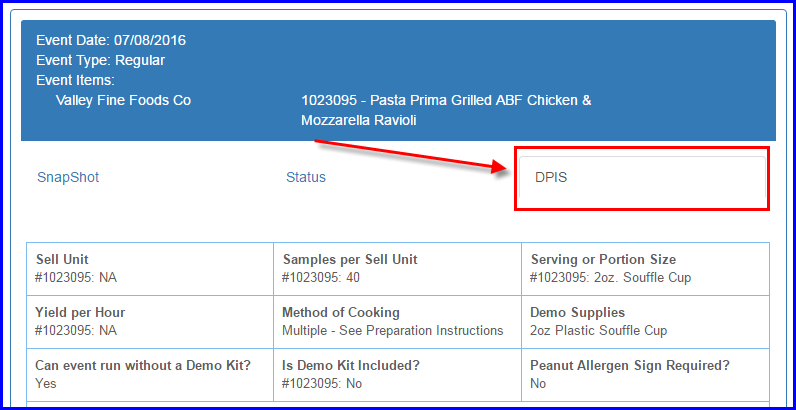Screen dimensions: 796x410
Task: Click the Method of Cooking heading
Action: point(340,313)
